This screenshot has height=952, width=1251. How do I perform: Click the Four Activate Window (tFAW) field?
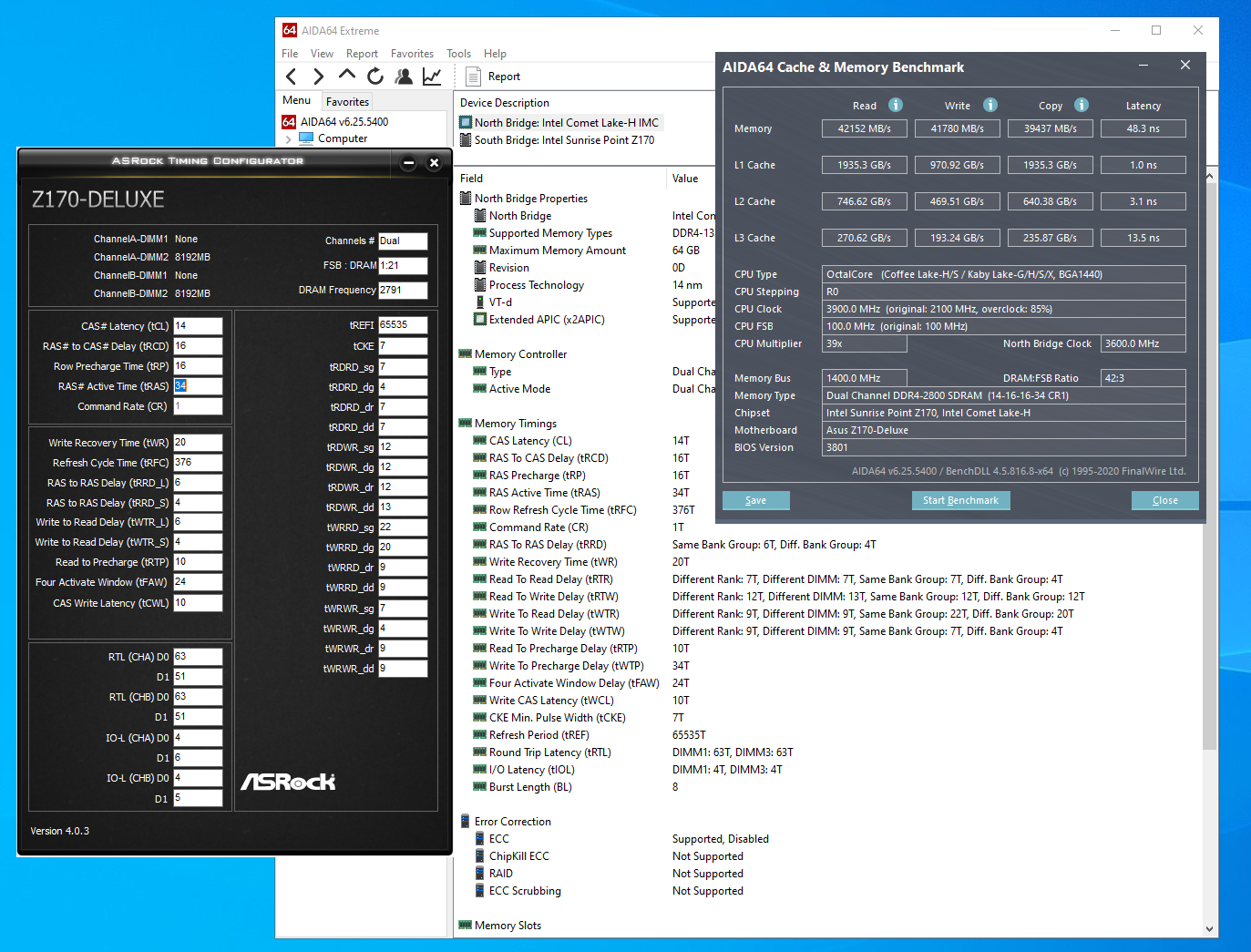(x=198, y=582)
